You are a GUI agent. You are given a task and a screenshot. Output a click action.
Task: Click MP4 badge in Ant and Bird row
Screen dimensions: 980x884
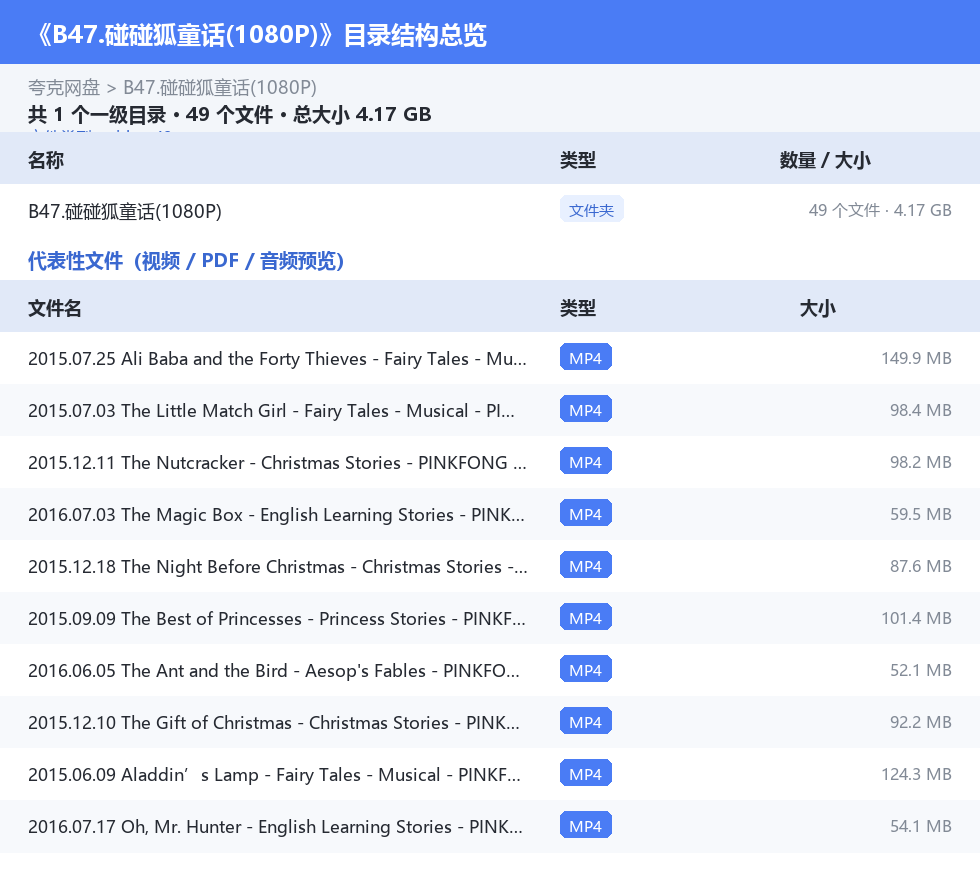[586, 669]
